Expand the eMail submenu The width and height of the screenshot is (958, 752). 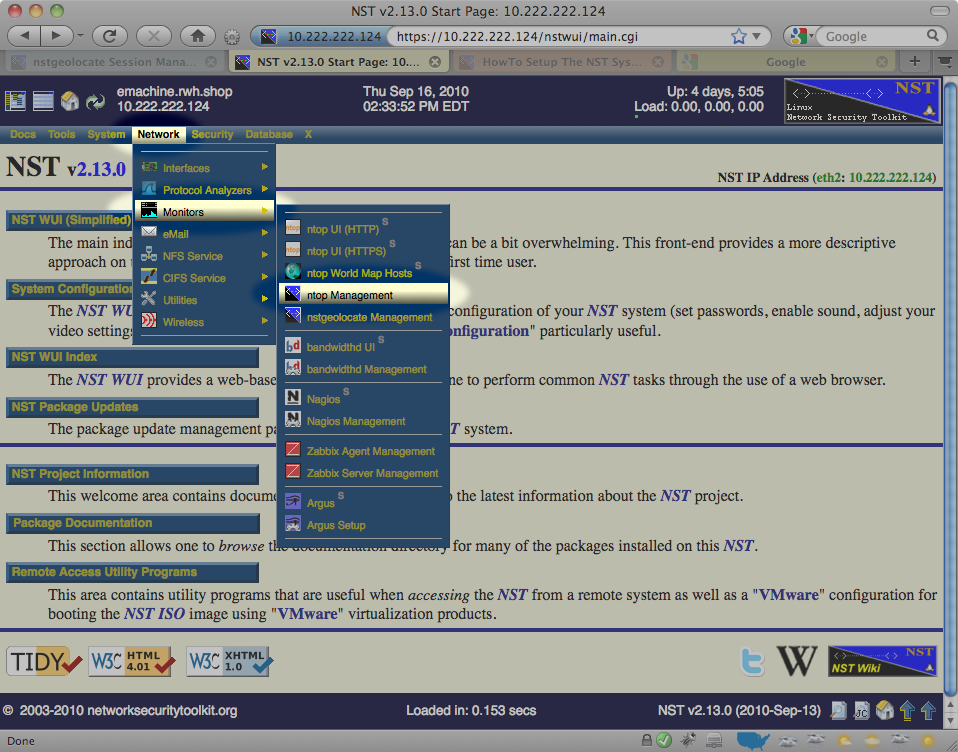(204, 234)
